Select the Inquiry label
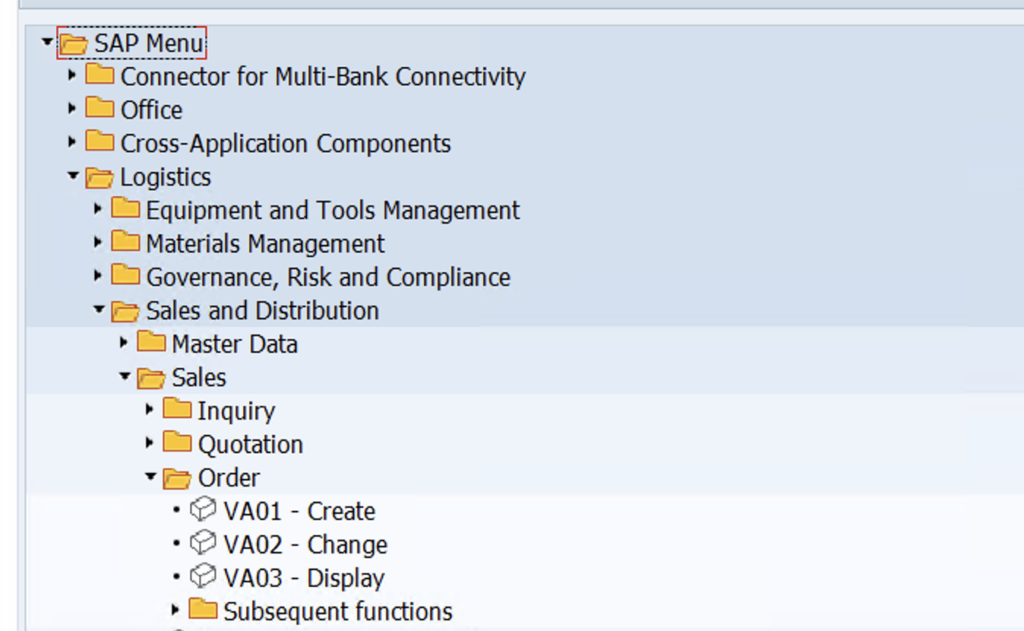The width and height of the screenshot is (1024, 631). click(x=236, y=411)
